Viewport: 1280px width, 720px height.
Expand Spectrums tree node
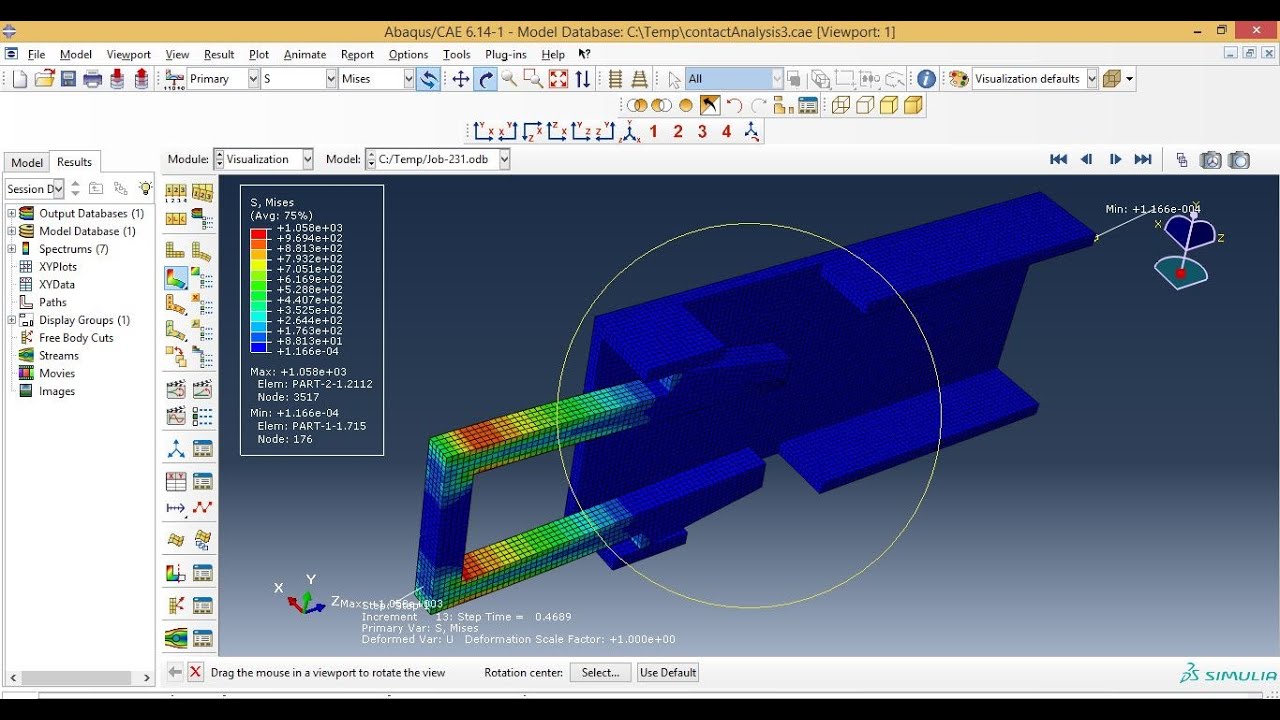click(12, 249)
